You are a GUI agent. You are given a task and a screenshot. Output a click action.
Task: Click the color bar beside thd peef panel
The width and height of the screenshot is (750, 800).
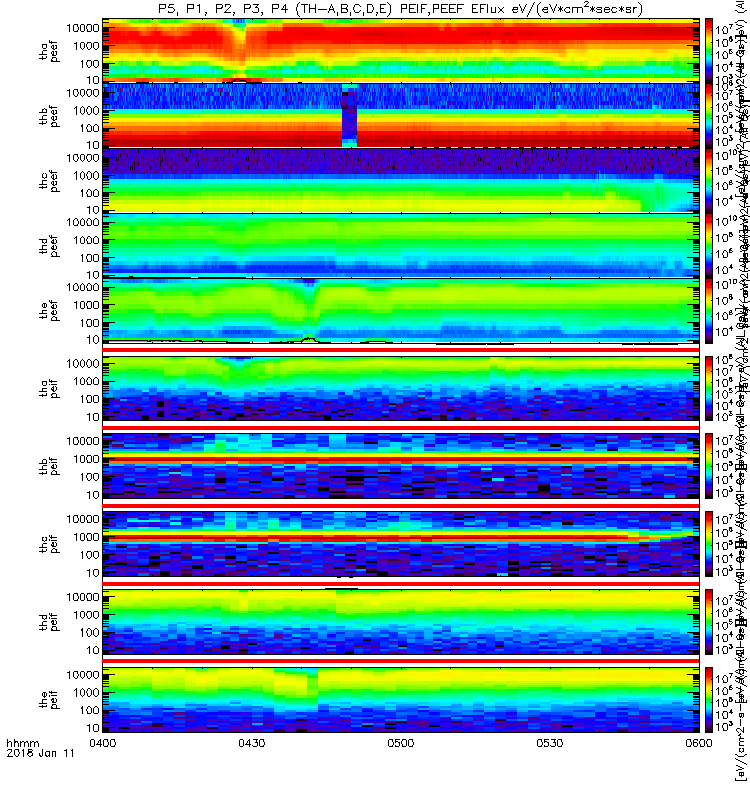click(709, 244)
